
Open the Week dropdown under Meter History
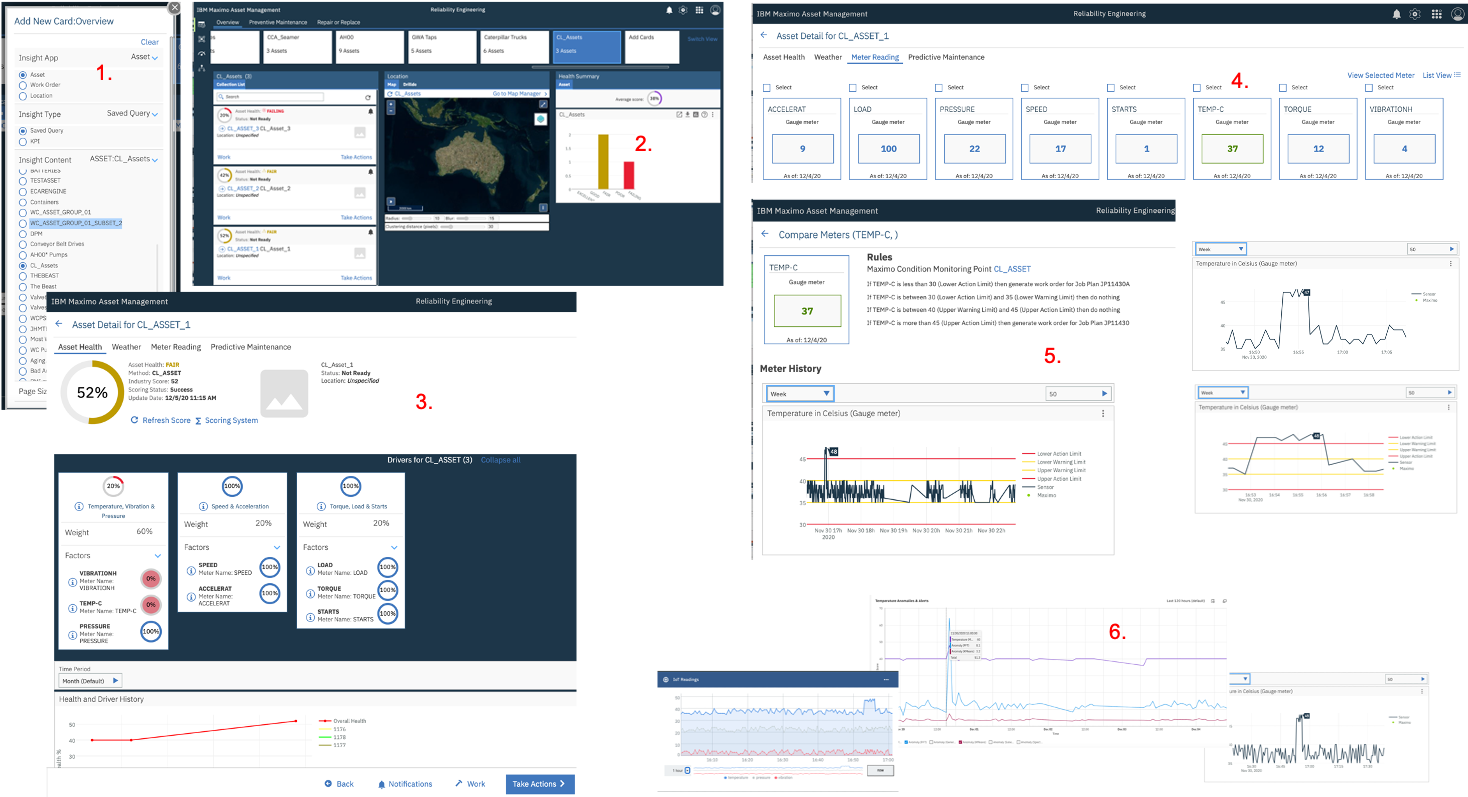(x=800, y=394)
